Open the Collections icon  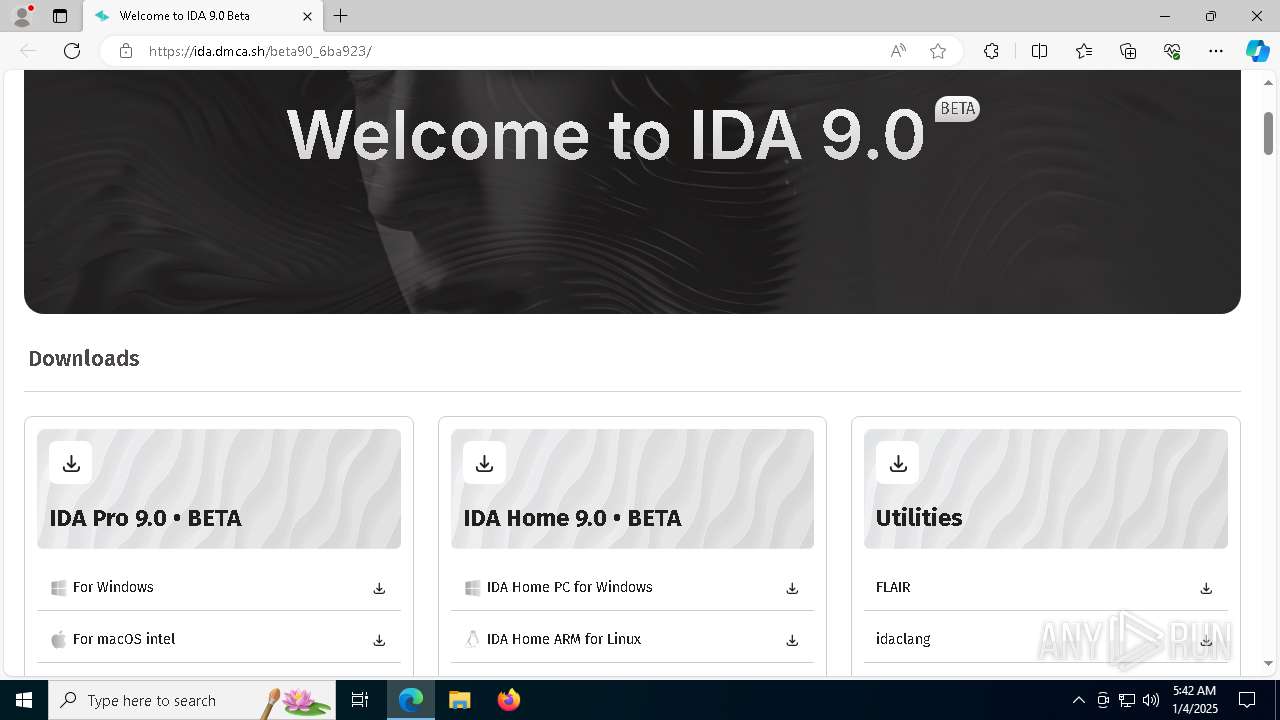pos(1128,51)
